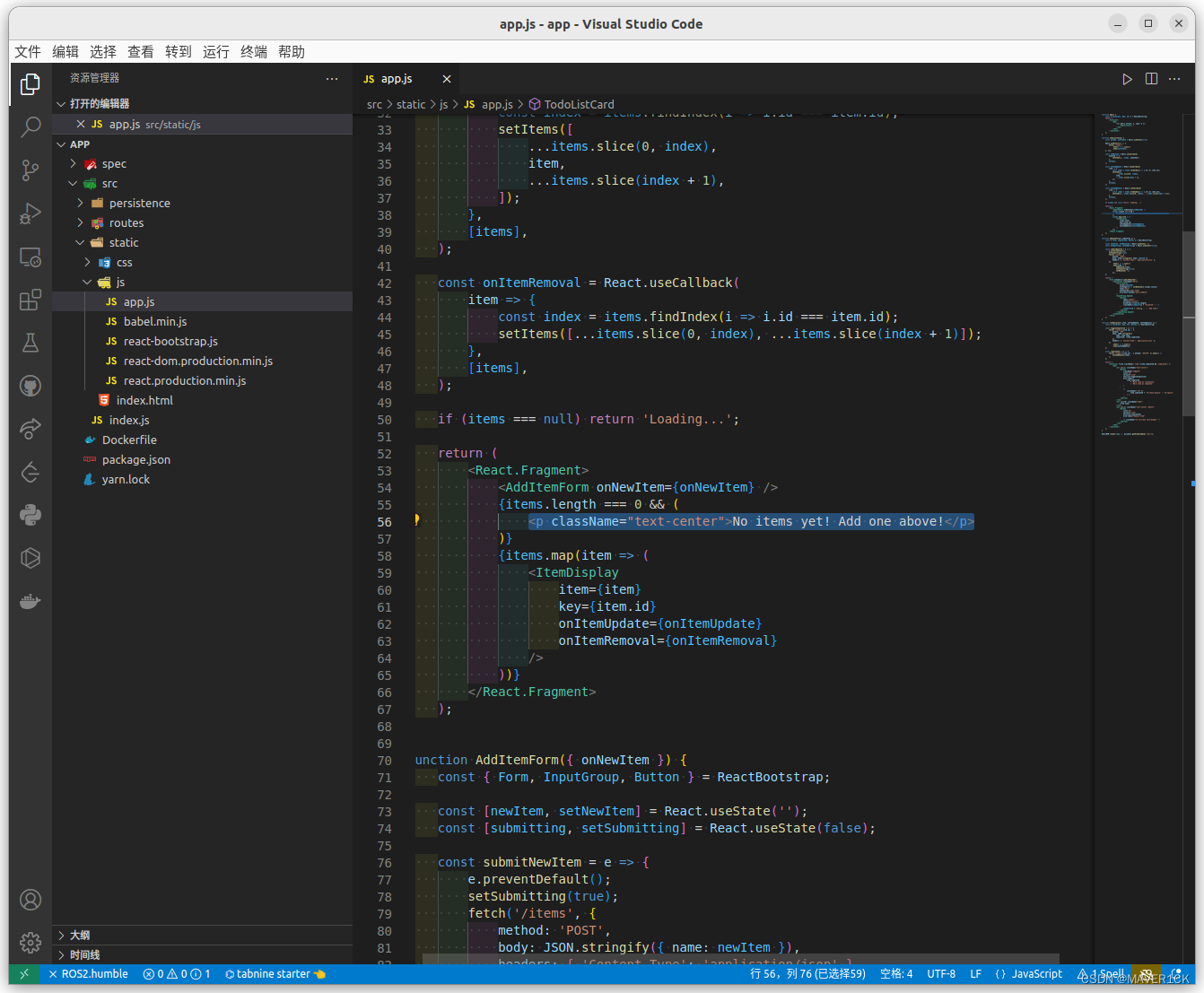The height and width of the screenshot is (993, 1204).
Task: Expand the Outline (大纲) section
Action: point(202,936)
